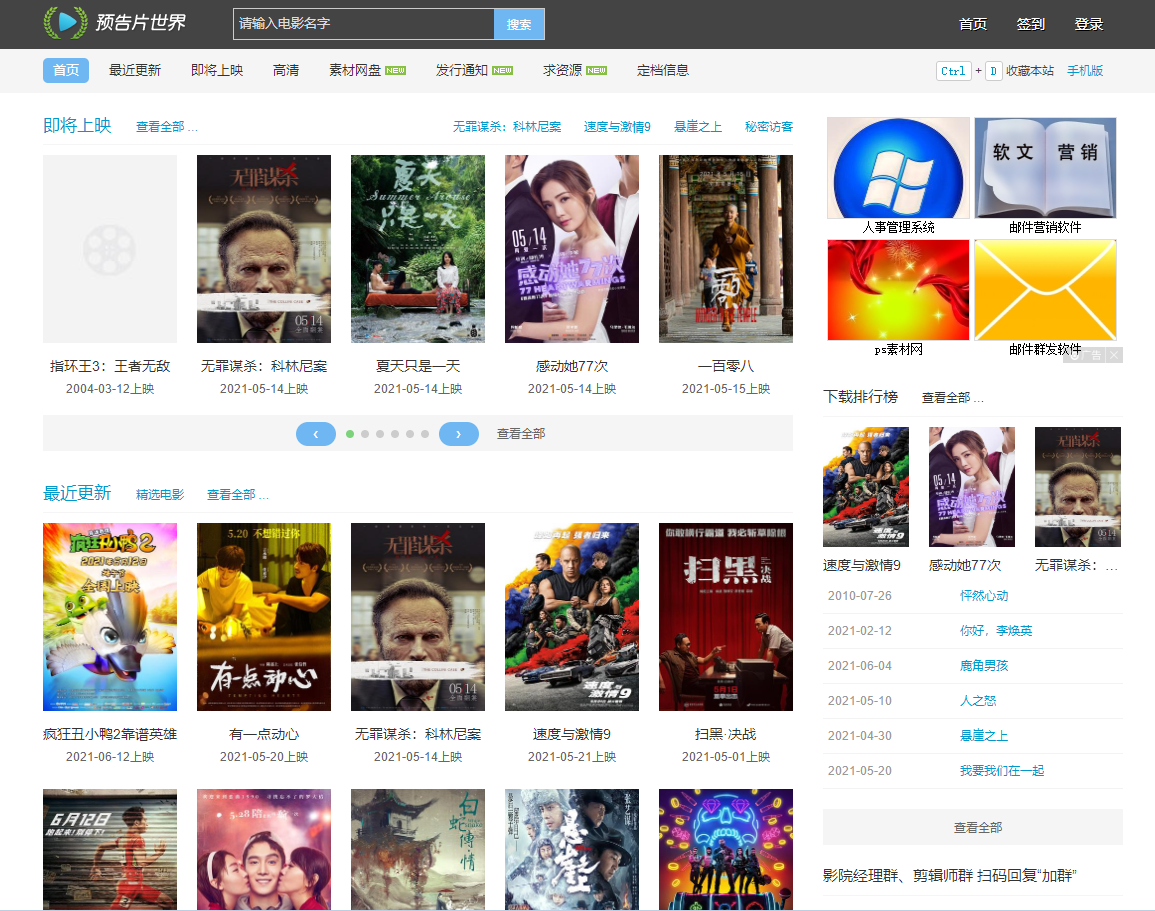1155x911 pixels.
Task: Open the 即将上映 navigation tab
Action: (x=217, y=70)
